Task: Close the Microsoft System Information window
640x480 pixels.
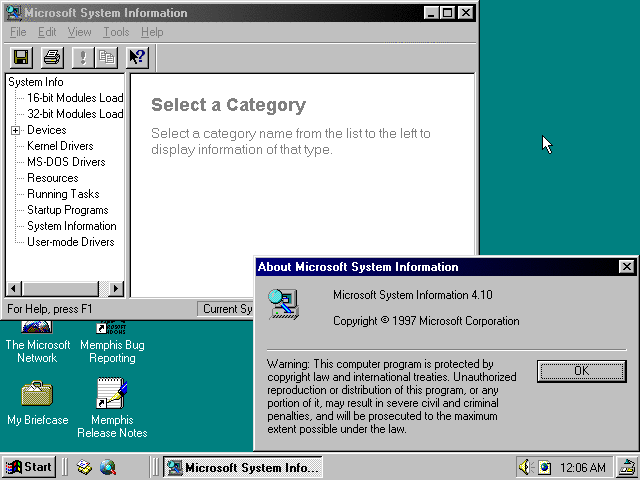Action: pyautogui.click(x=465, y=13)
